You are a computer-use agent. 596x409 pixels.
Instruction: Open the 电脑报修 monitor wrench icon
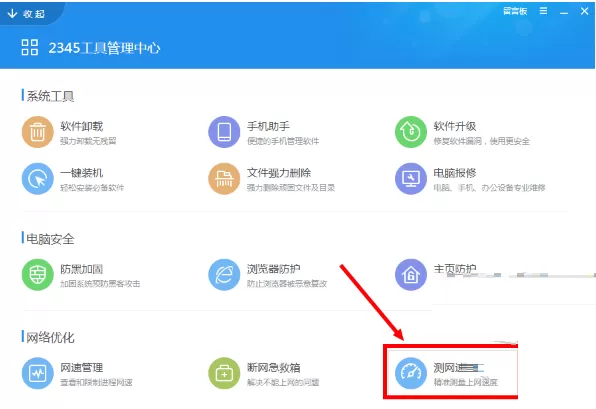(x=411, y=179)
